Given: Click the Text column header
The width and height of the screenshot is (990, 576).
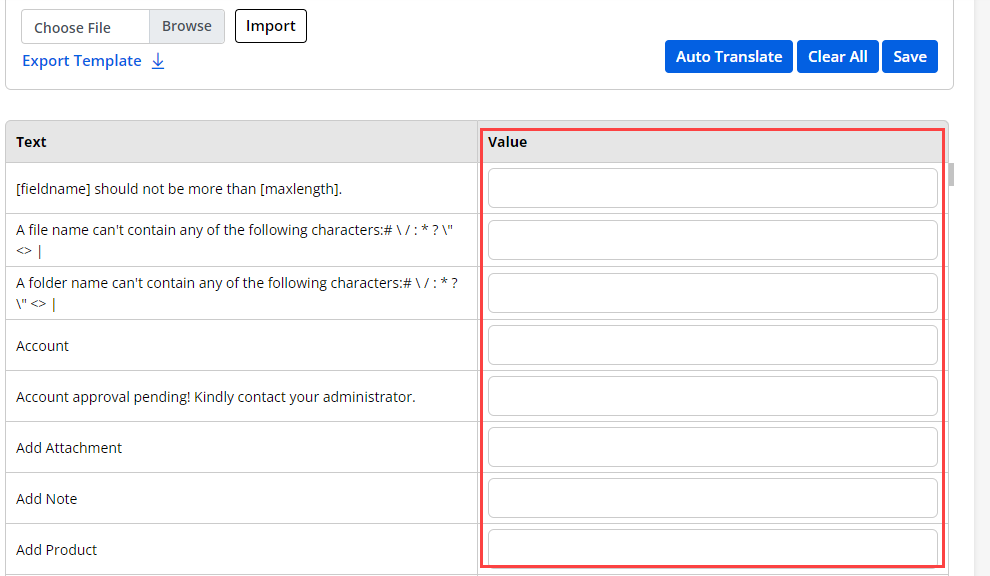Looking at the screenshot, I should (x=31, y=142).
